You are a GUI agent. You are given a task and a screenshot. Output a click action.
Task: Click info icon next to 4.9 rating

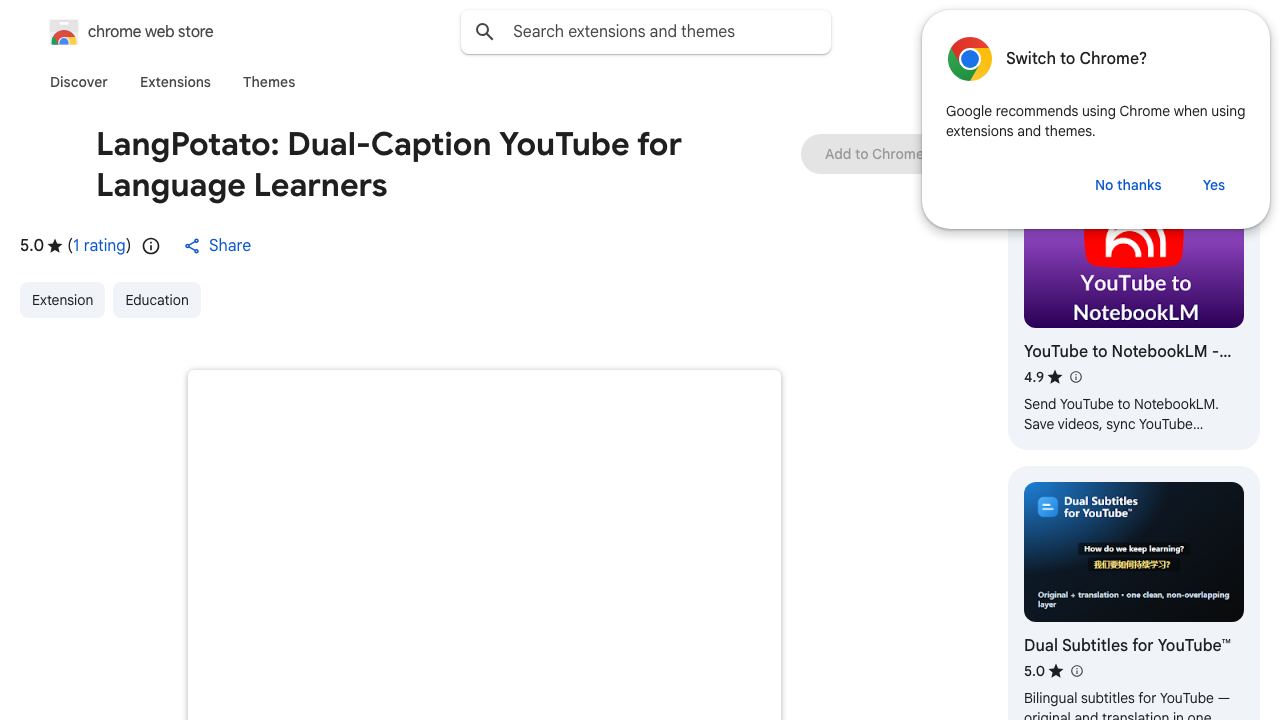(x=1076, y=377)
